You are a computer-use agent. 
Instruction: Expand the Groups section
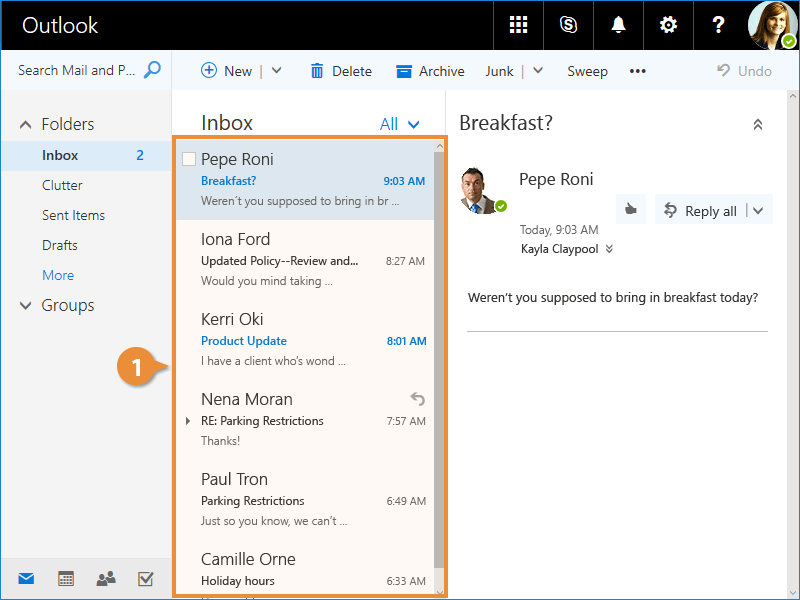click(x=26, y=306)
